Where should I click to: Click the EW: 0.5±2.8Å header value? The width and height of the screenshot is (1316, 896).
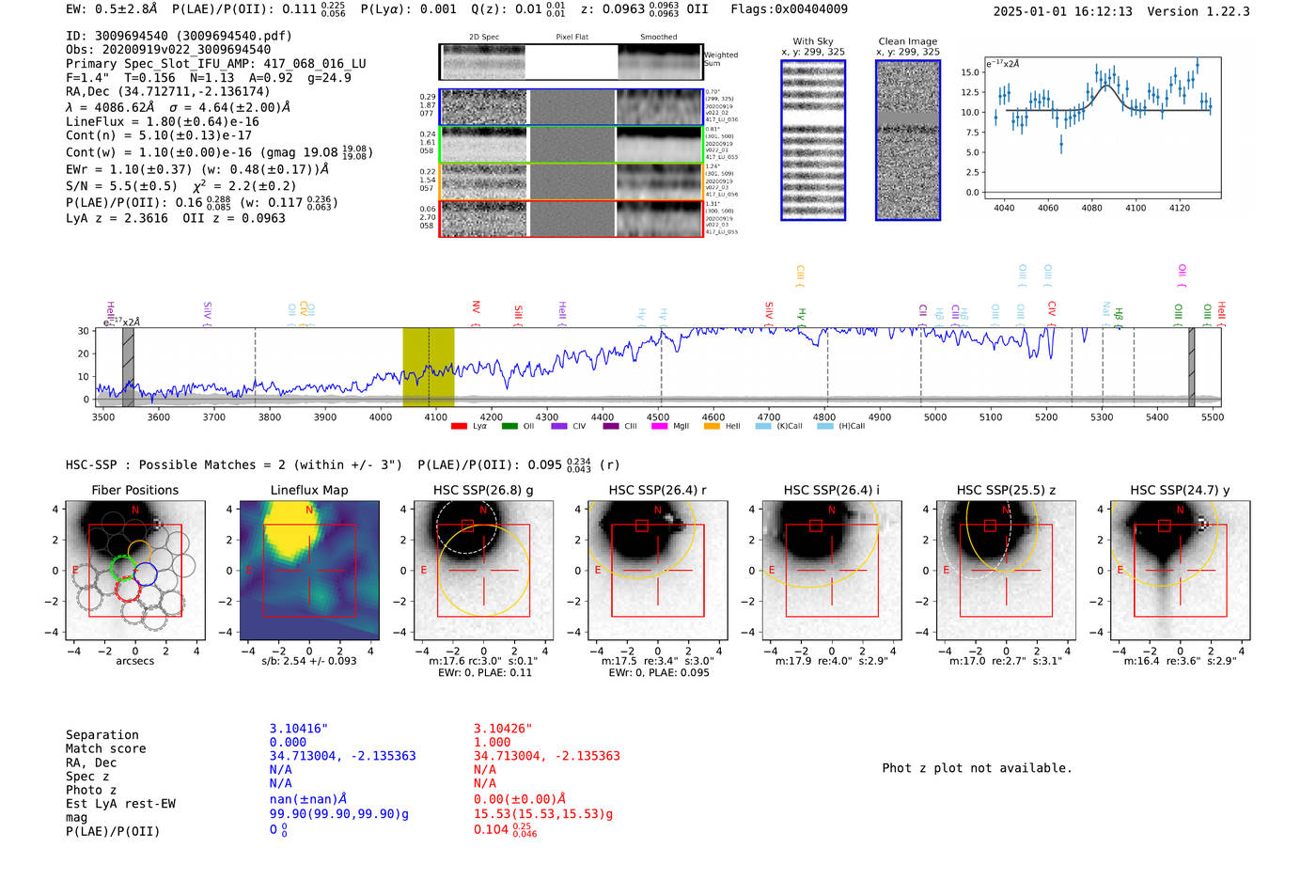click(x=112, y=8)
